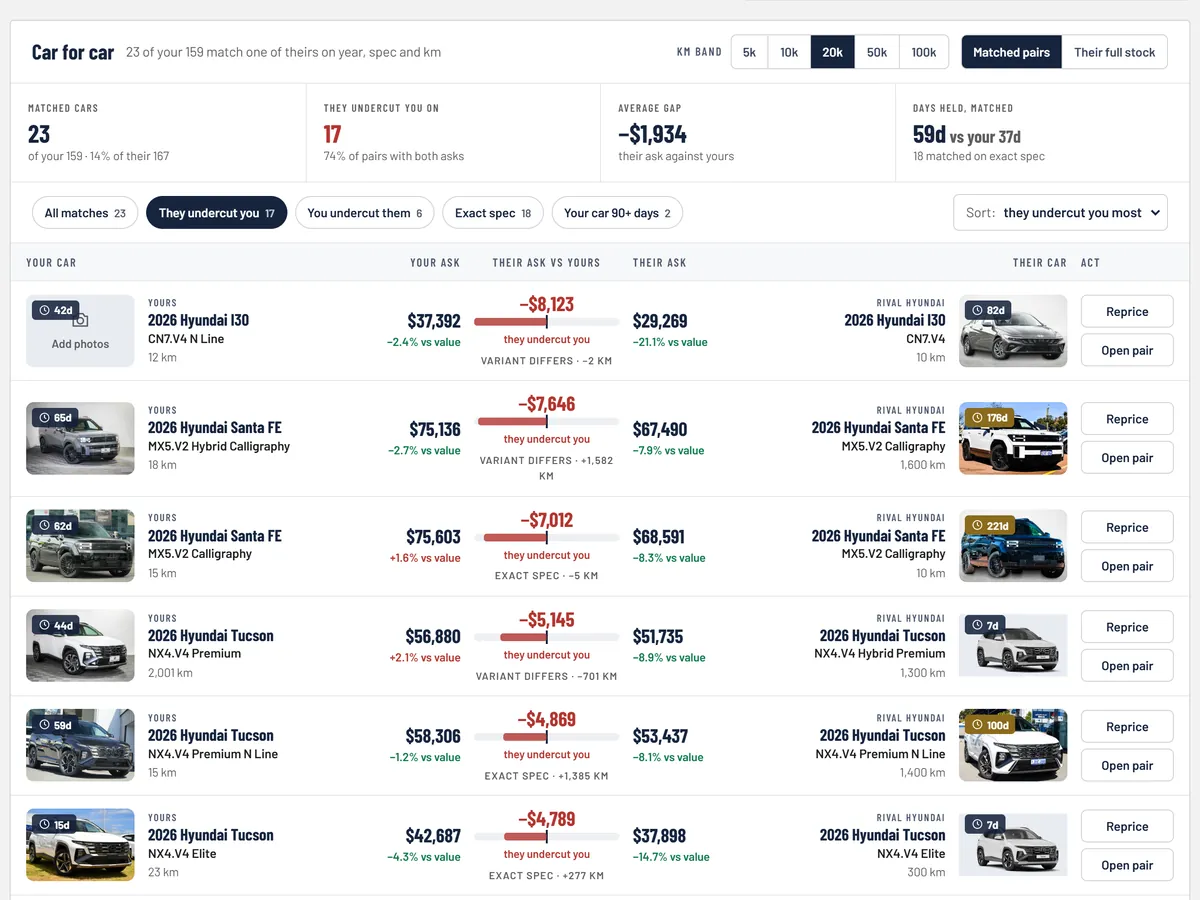Switch to Matched pairs view
Viewport: 1200px width, 900px height.
[1011, 52]
